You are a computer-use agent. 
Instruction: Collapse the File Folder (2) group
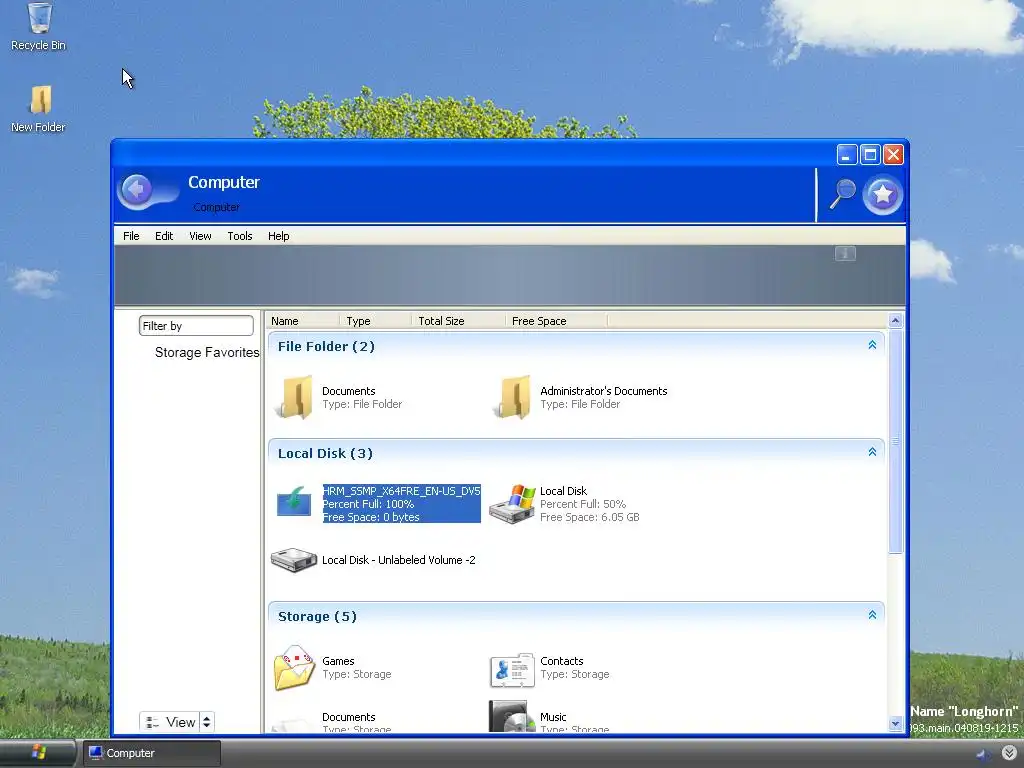[872, 345]
